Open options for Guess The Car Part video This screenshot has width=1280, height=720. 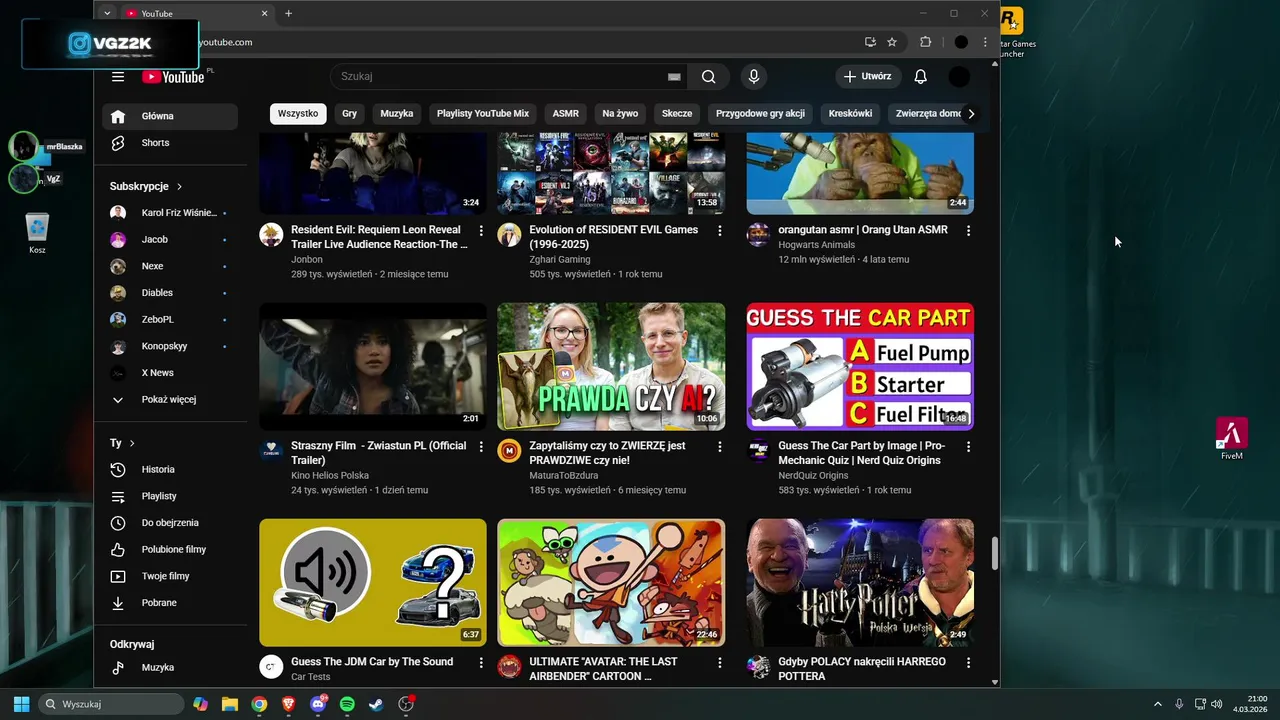(968, 447)
